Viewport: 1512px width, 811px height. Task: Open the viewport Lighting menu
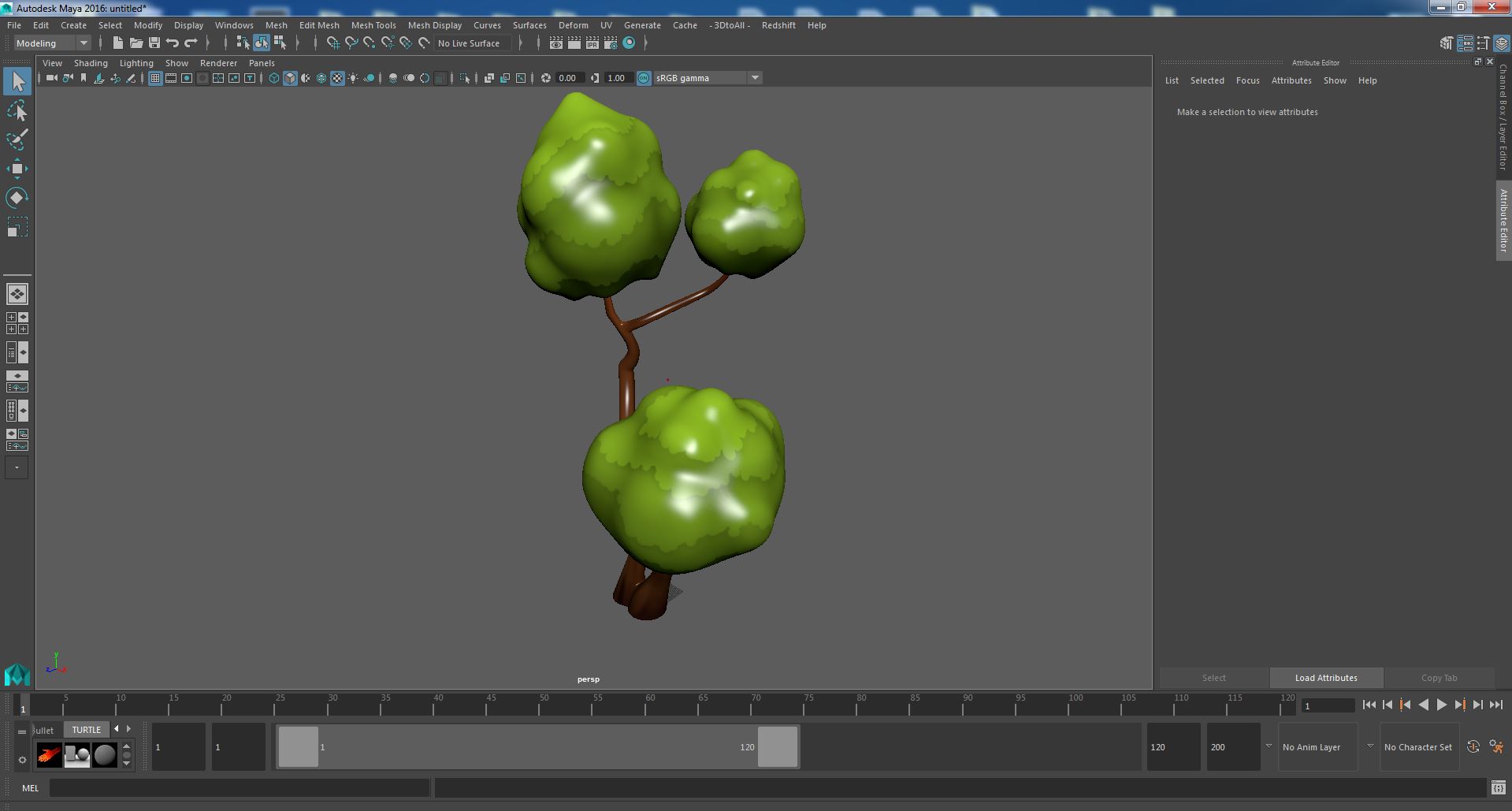[x=136, y=63]
